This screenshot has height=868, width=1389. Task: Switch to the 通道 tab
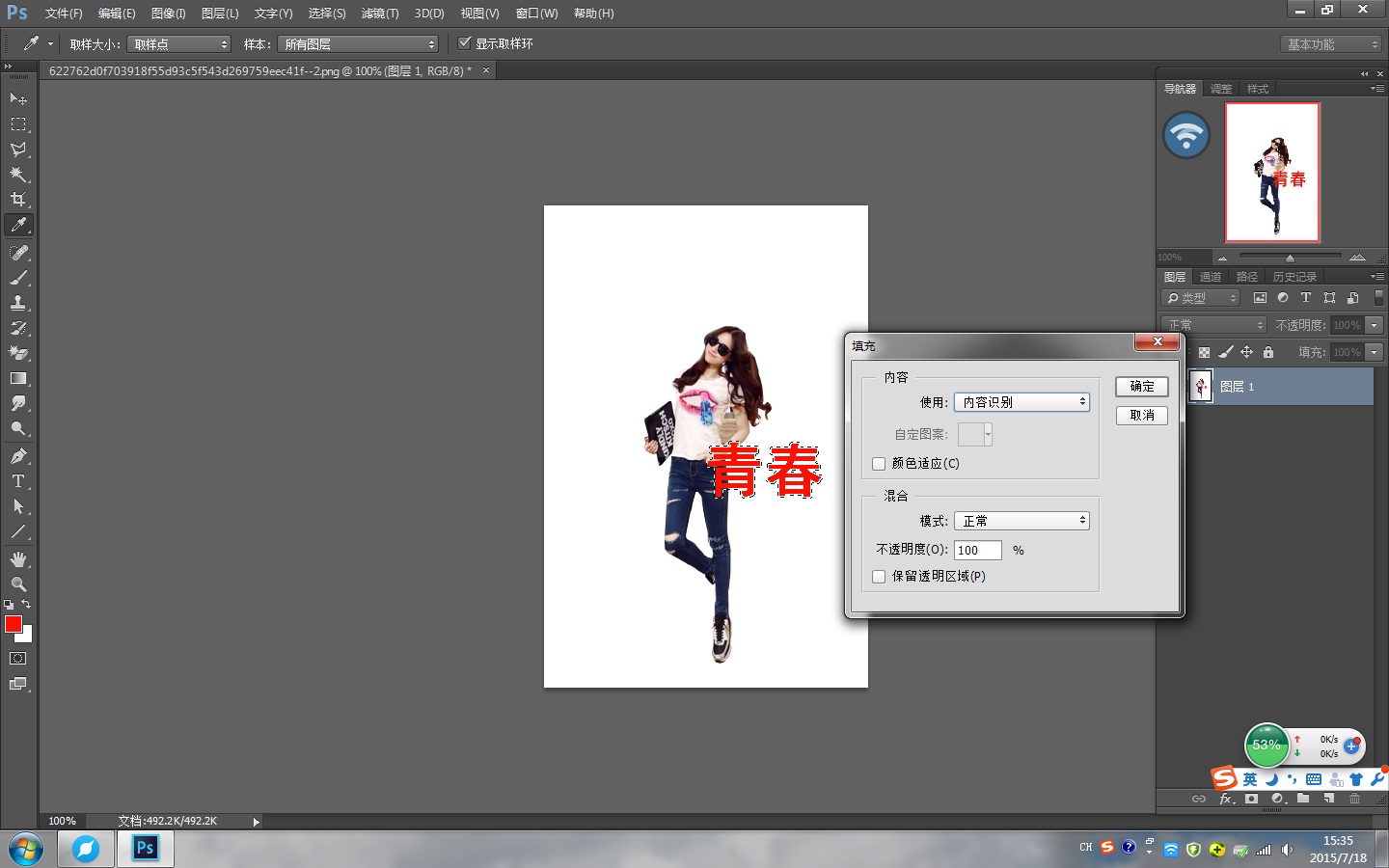click(1211, 277)
